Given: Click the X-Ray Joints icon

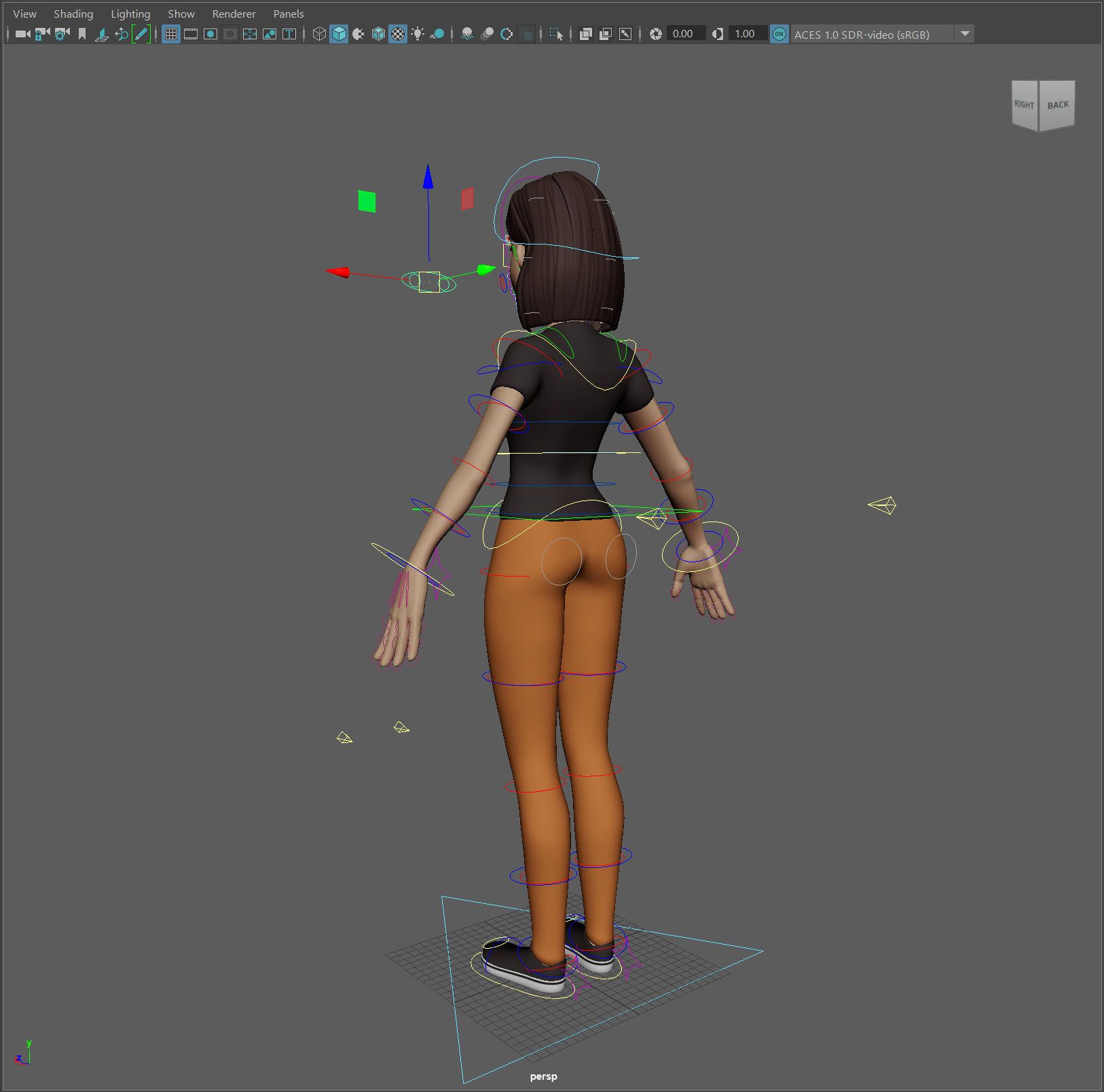Looking at the screenshot, I should (x=625, y=34).
